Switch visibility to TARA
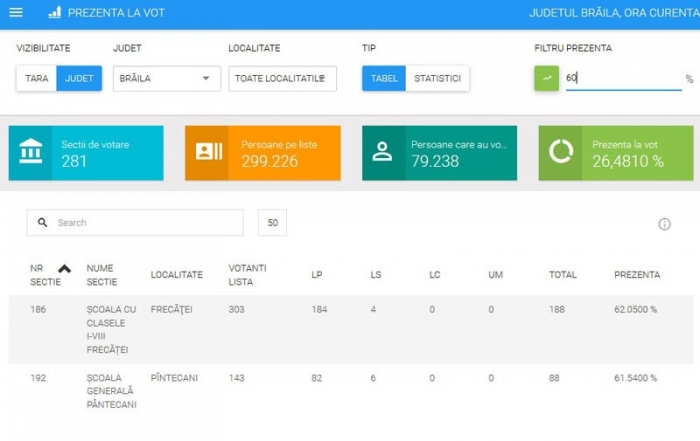Viewport: 700px width, 441px height. (36, 78)
